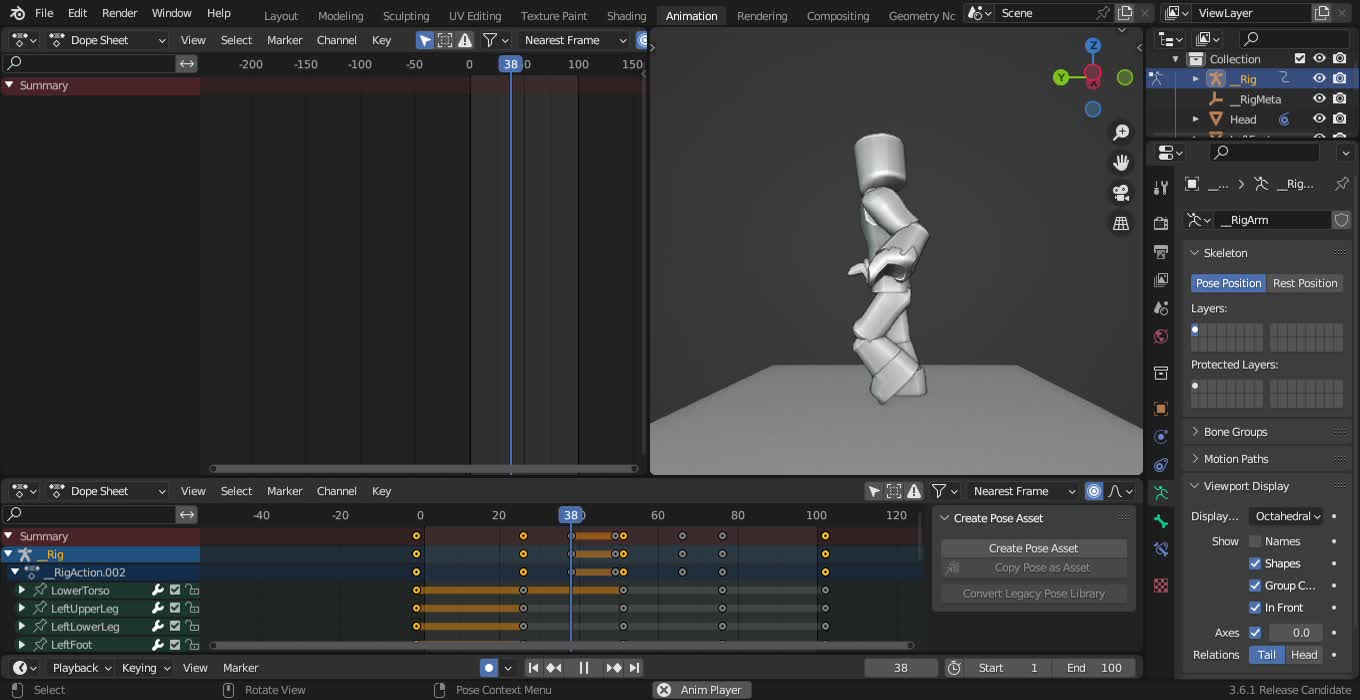This screenshot has height=700, width=1360.
Task: Pin the properties editor with pin icon
Action: 1342,184
